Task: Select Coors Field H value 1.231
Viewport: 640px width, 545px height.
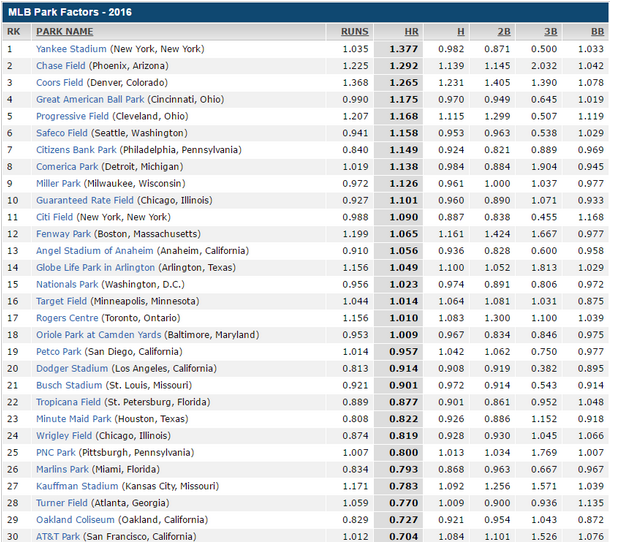Action: tap(451, 82)
